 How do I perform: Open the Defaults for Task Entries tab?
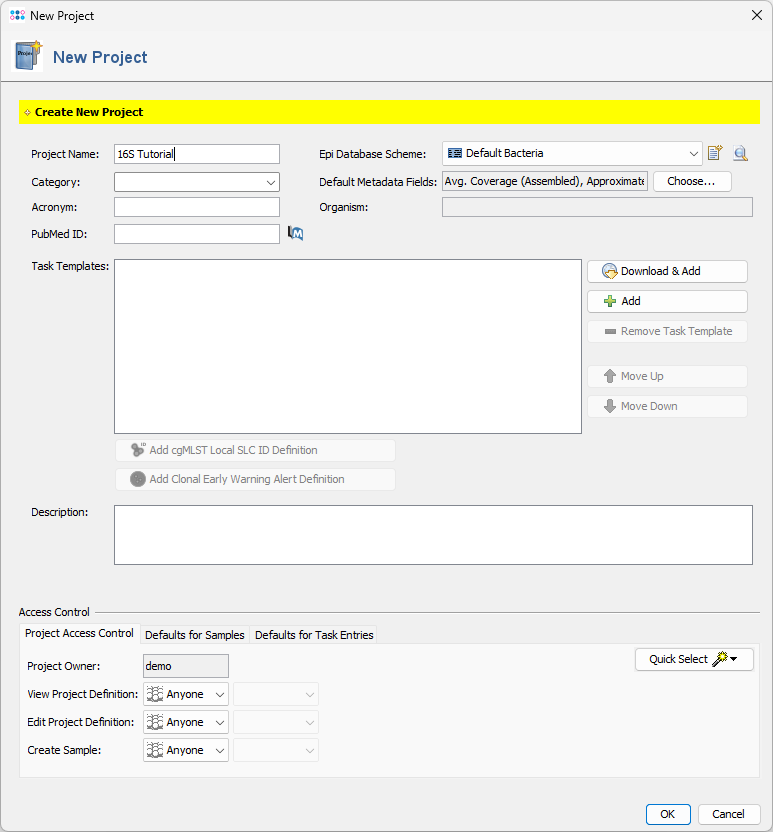click(x=314, y=635)
